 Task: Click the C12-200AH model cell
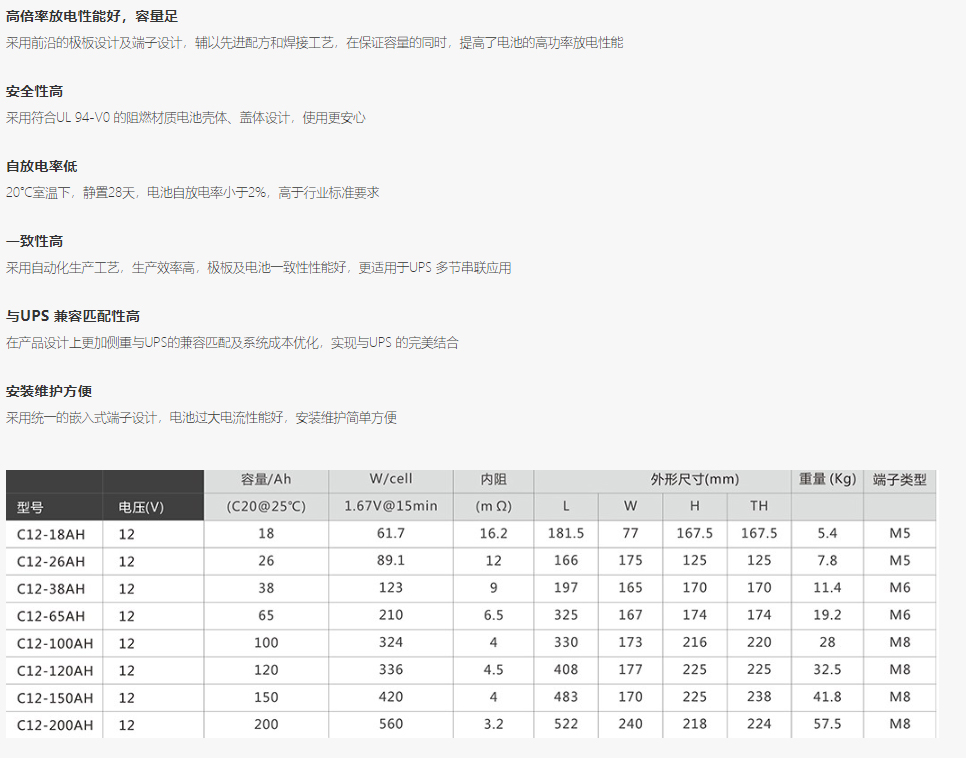[x=55, y=725]
